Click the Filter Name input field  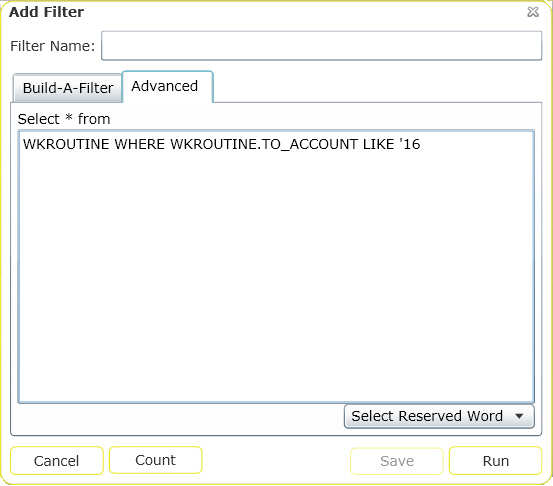point(321,46)
